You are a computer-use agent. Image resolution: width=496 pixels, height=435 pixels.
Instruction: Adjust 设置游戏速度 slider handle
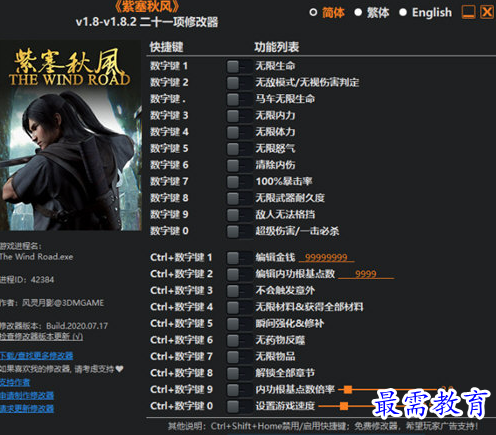click(x=344, y=406)
